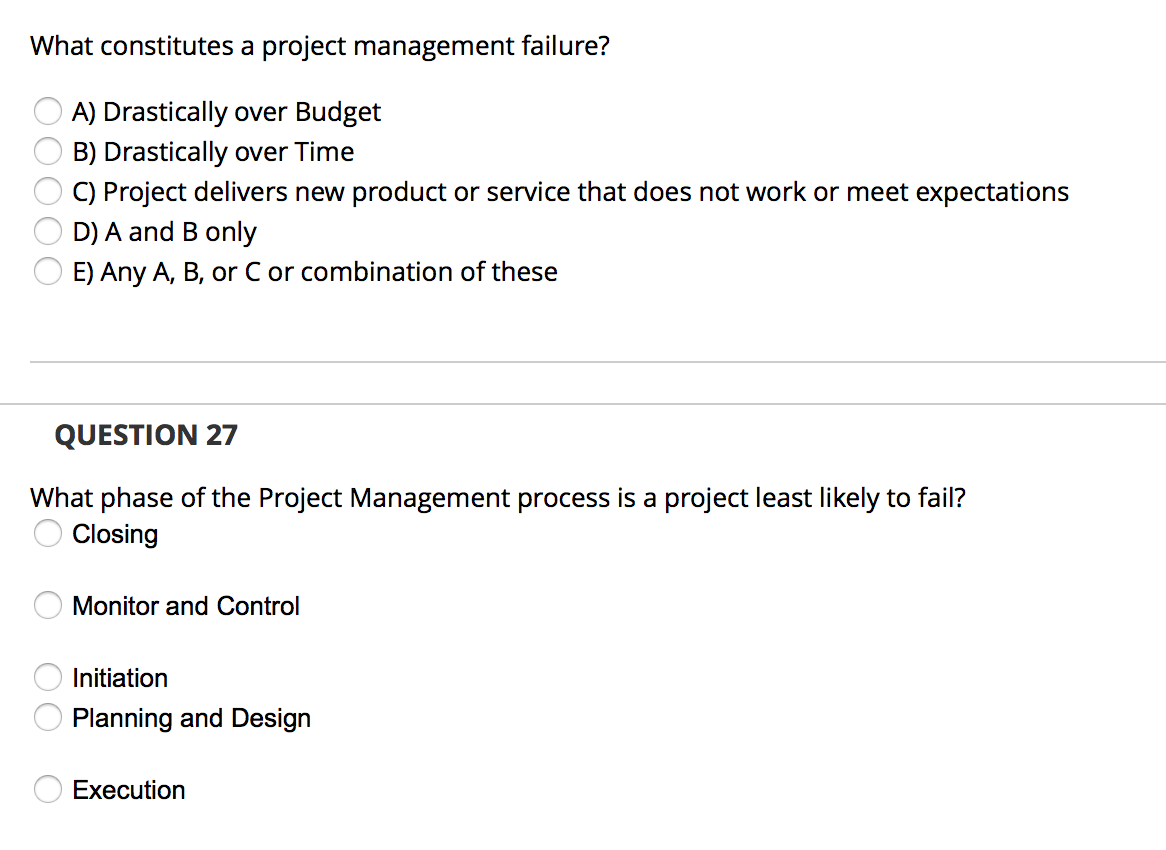Select option B) Drastically over Time
The image size is (1166, 850).
48,151
